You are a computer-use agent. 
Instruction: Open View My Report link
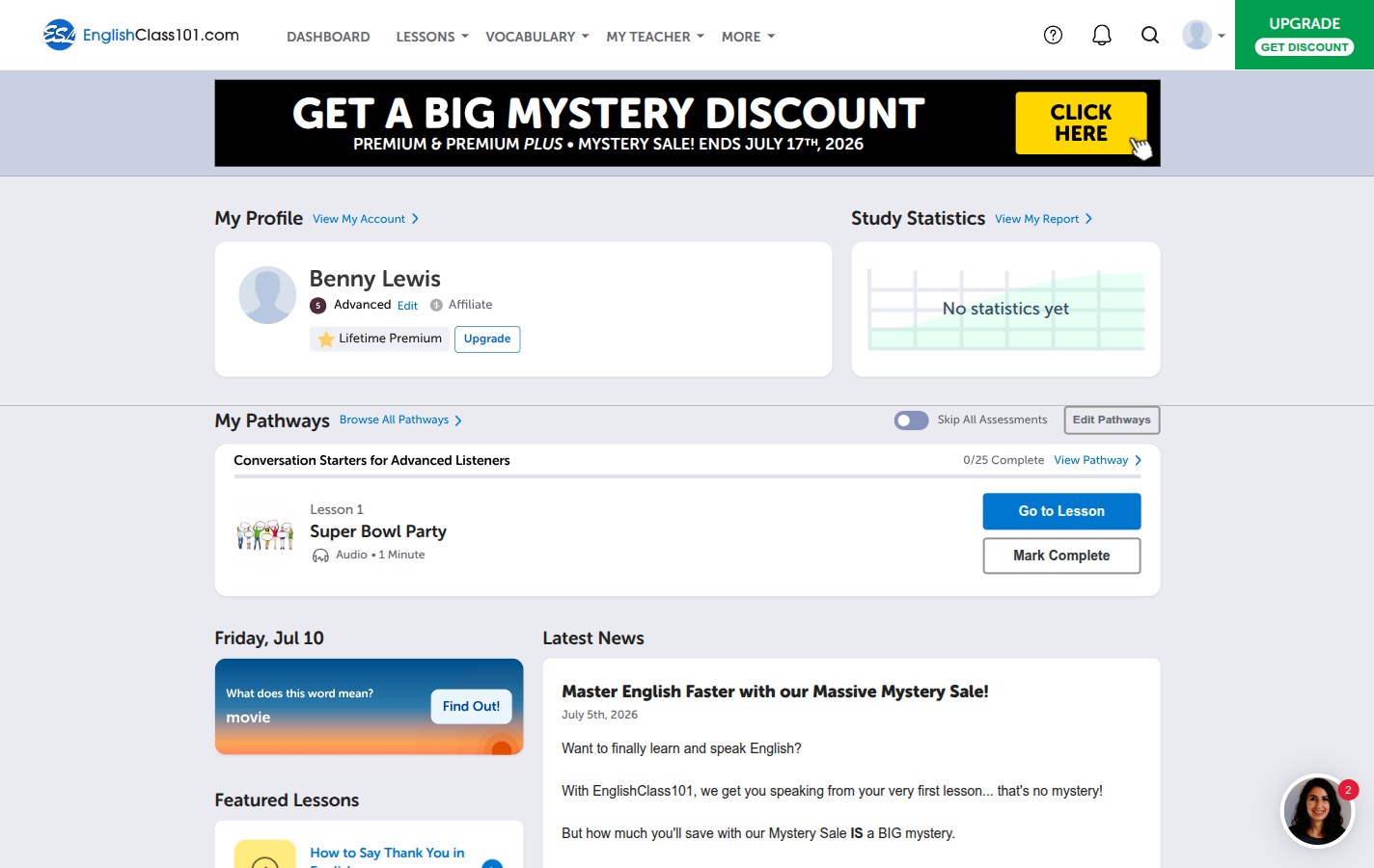[1043, 219]
